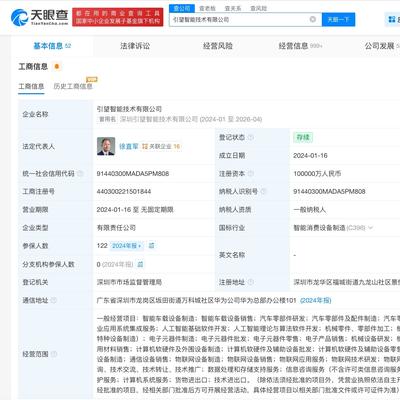Switch to the 历史工商信息 sub-tab
This screenshot has width=400, height=400.
tap(73, 86)
